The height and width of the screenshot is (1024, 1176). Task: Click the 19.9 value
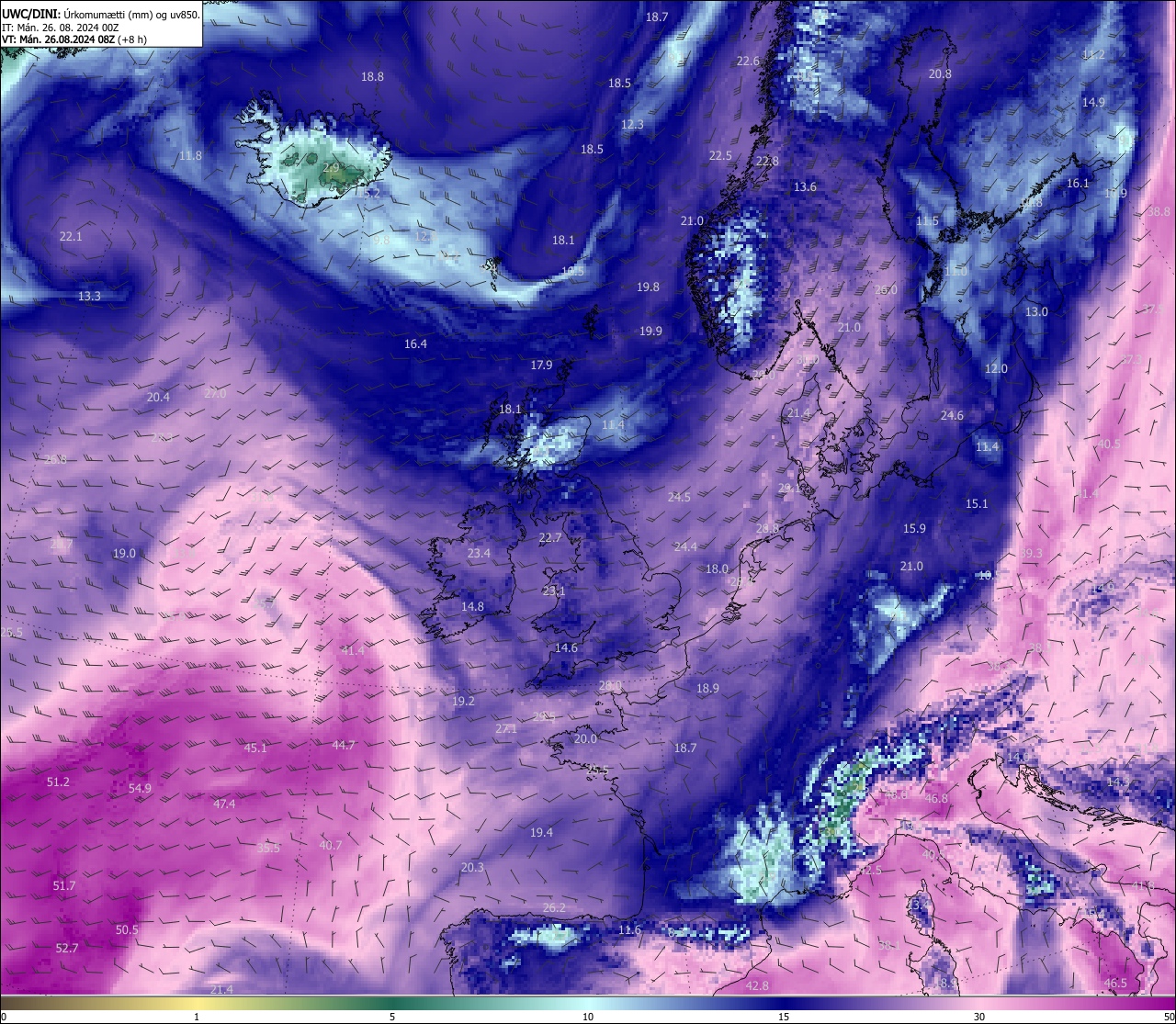[650, 332]
